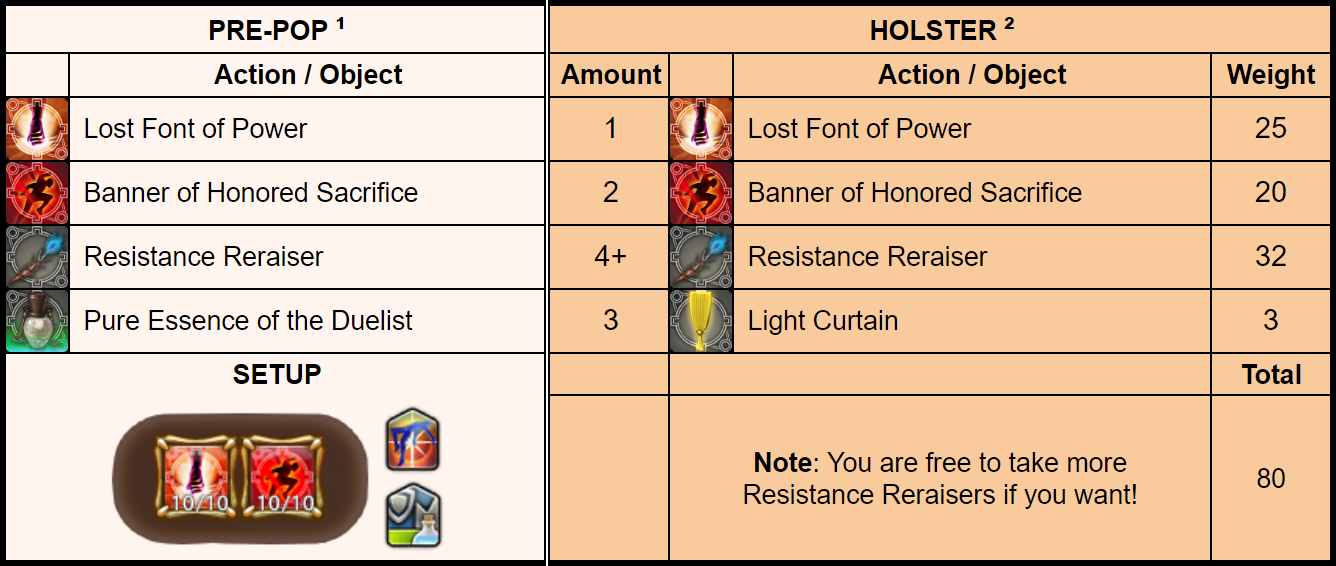Click the Lost Font of Power icon under PRE-POP

click(x=37, y=129)
